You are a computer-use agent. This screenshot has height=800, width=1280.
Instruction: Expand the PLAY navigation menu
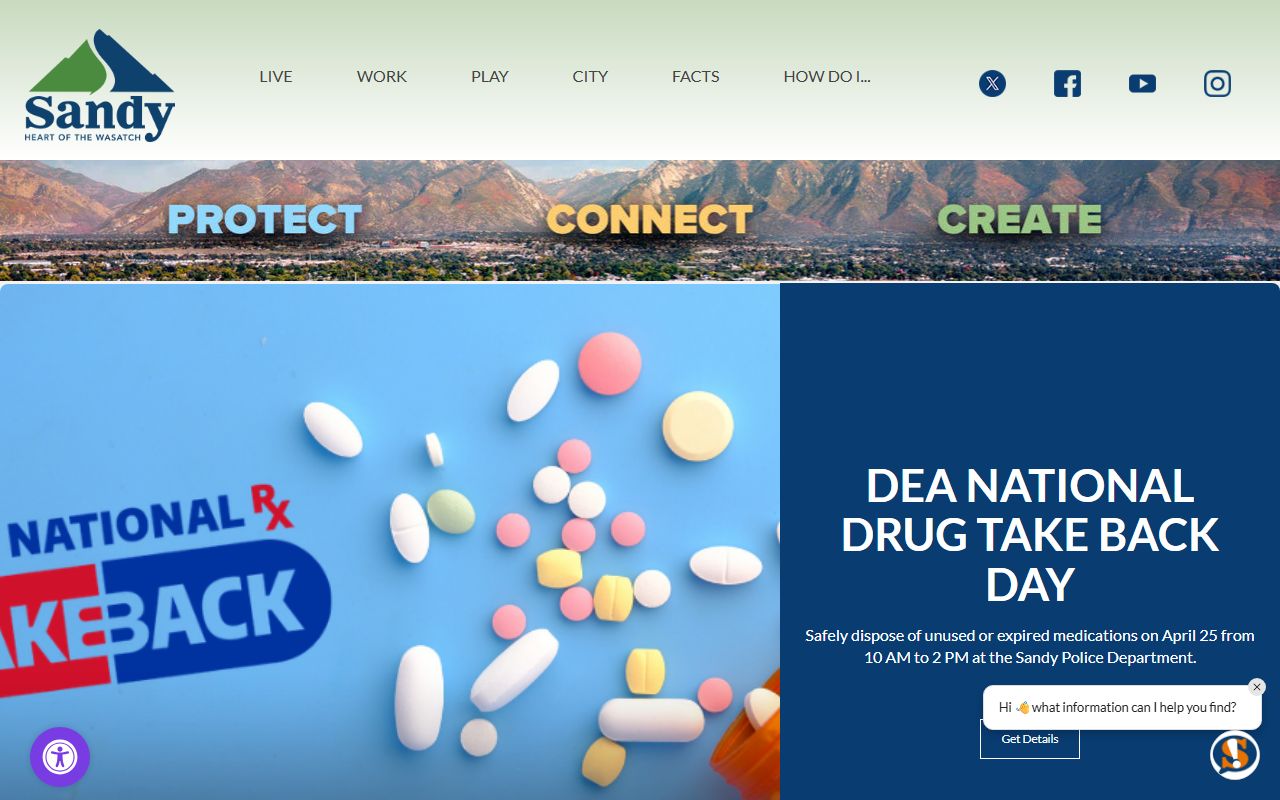(490, 76)
